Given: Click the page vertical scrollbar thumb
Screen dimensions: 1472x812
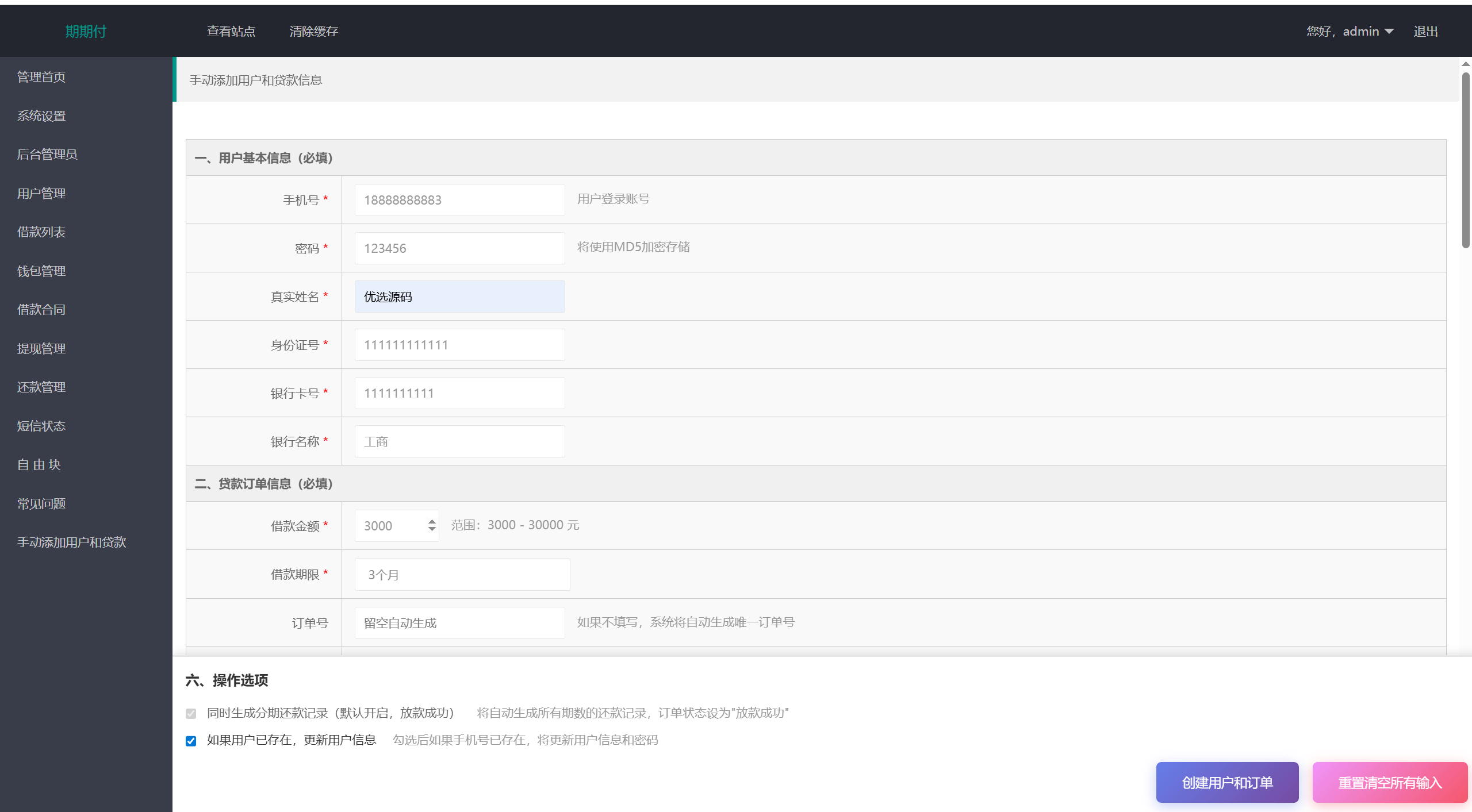Looking at the screenshot, I should [1466, 161].
